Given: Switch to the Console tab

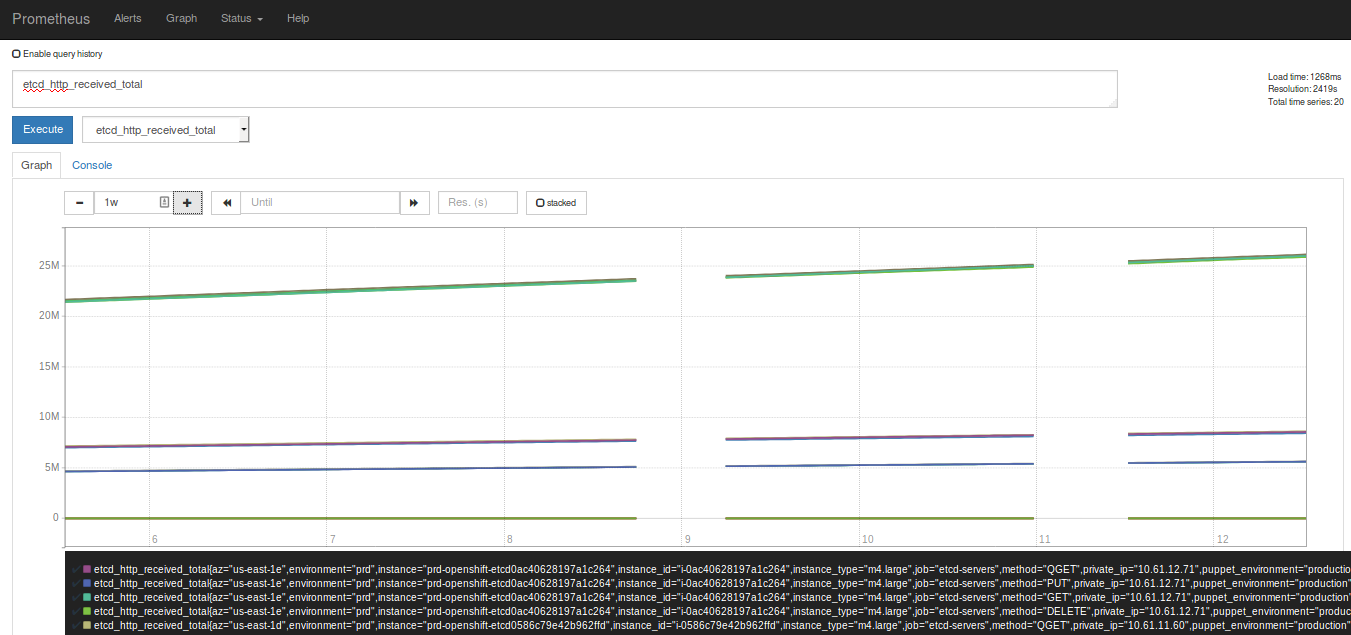Looking at the screenshot, I should [x=92, y=164].
